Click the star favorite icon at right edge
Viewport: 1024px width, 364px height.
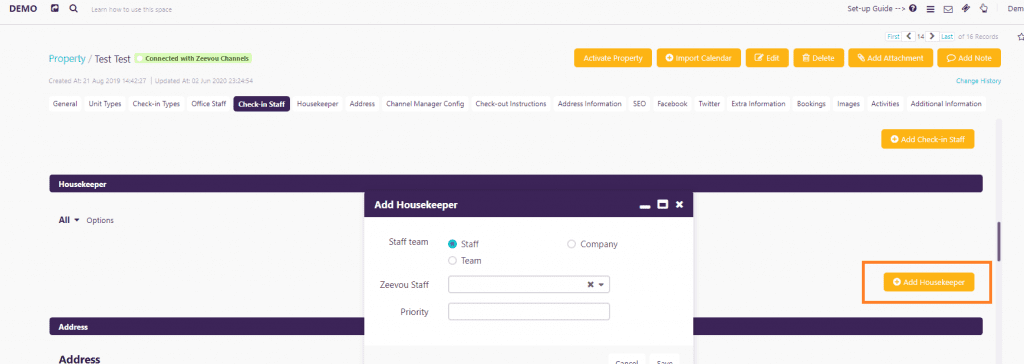pos(1020,37)
